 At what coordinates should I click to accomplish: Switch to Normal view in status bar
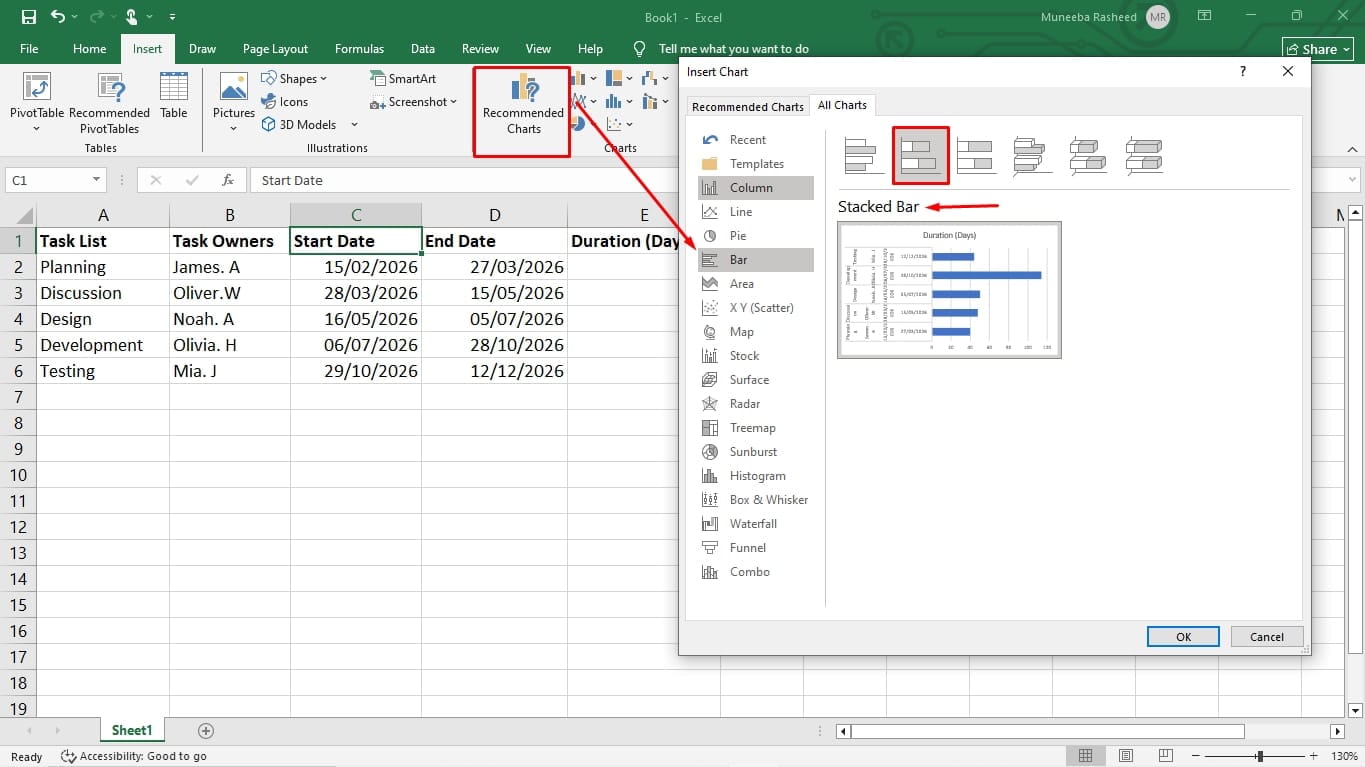pyautogui.click(x=1084, y=756)
